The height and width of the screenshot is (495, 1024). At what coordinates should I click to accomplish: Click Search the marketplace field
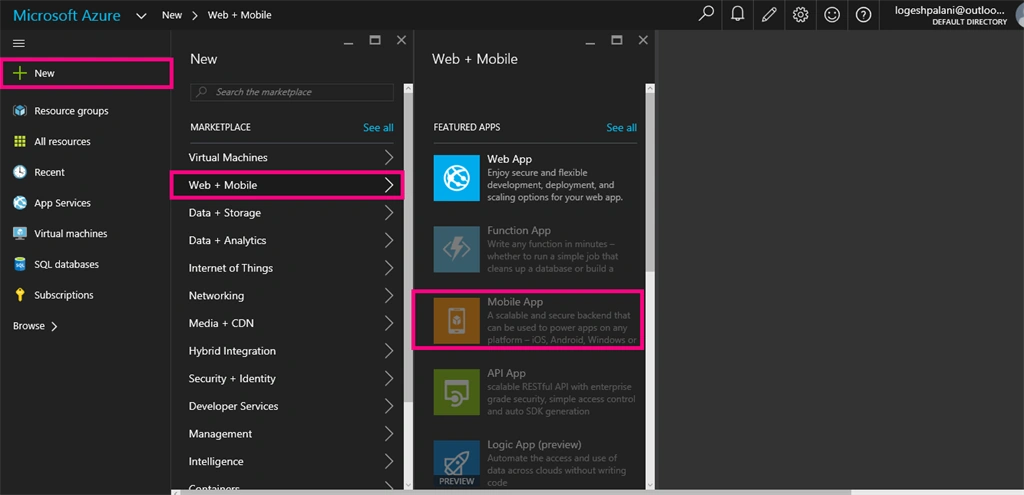292,92
